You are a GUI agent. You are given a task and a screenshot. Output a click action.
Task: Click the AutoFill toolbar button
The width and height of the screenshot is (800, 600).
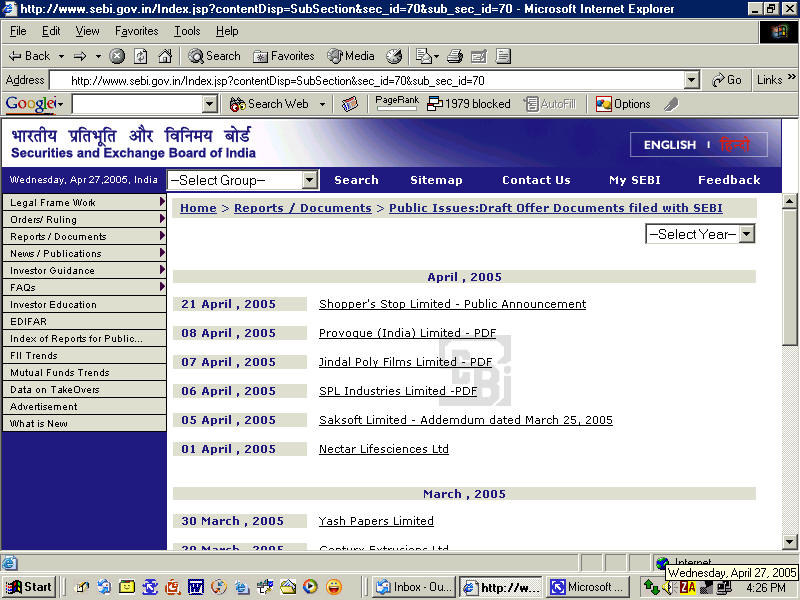(x=550, y=104)
